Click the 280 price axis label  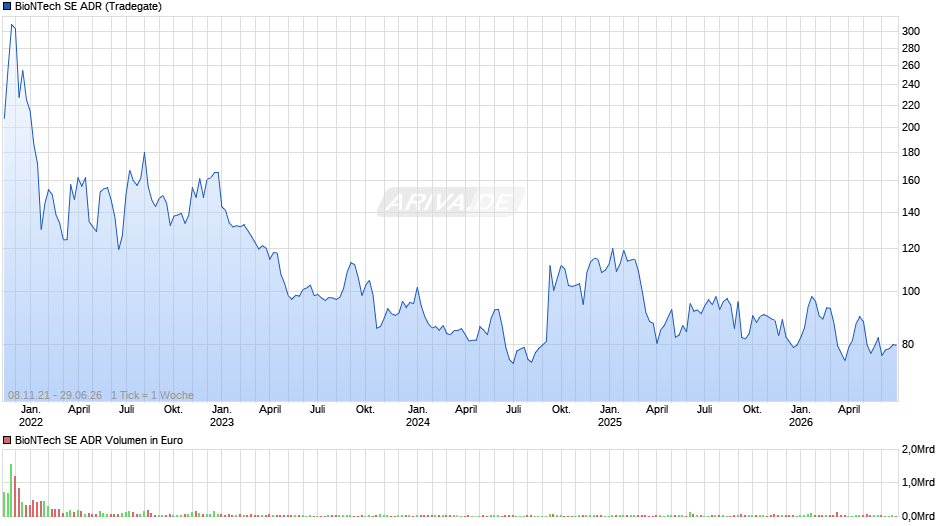tap(911, 49)
